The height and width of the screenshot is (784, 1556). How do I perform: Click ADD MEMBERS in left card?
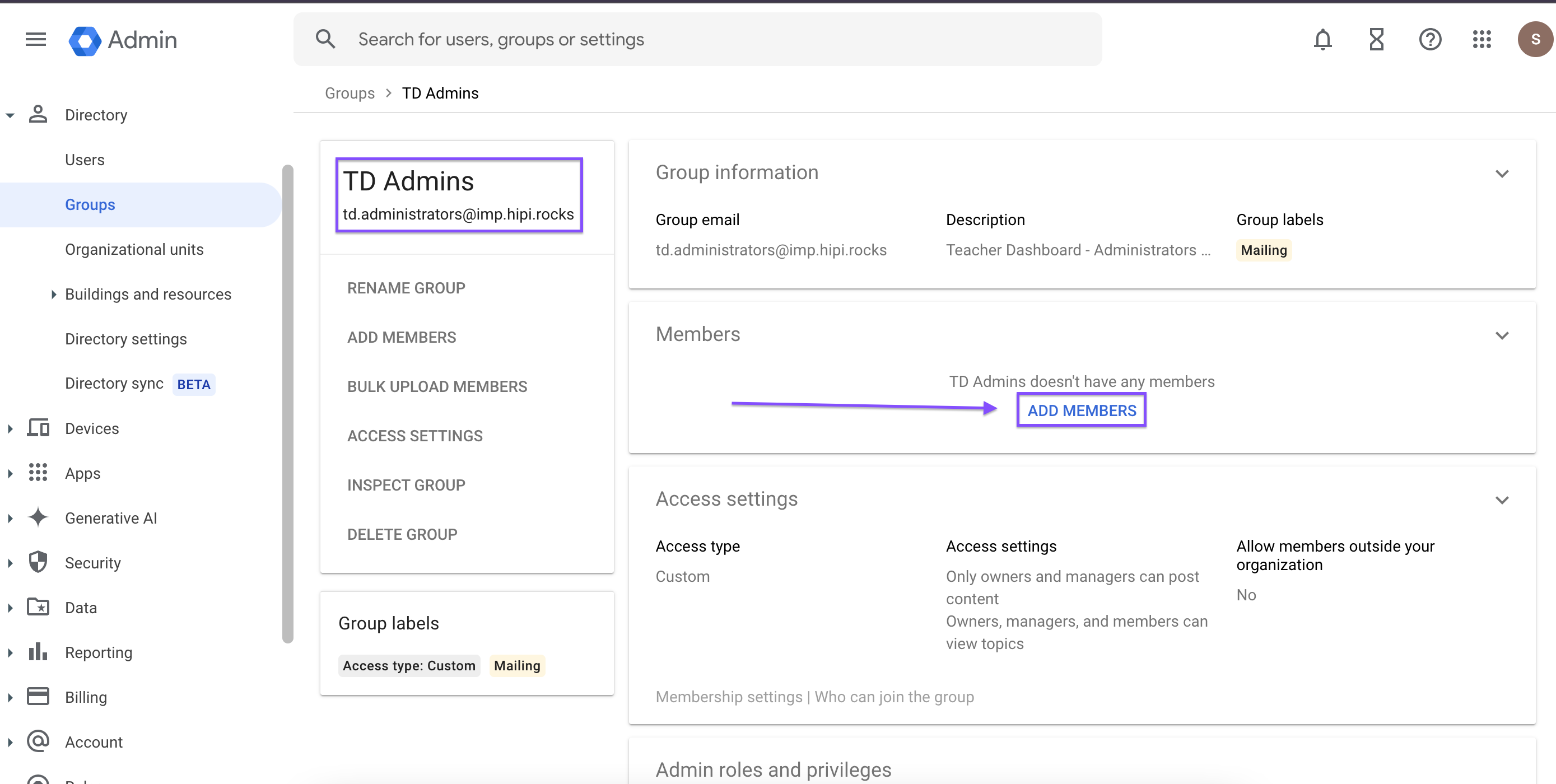click(x=402, y=337)
